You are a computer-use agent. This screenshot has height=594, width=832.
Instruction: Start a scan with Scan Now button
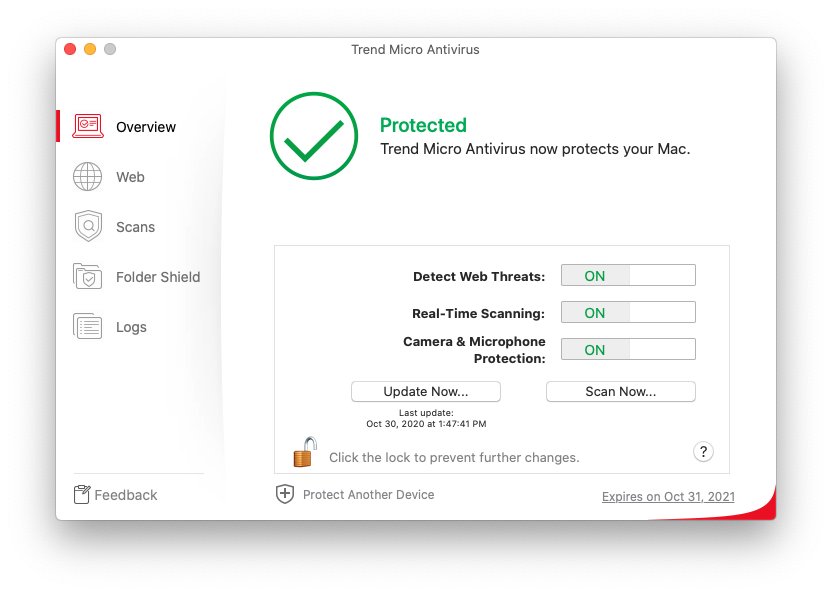tap(620, 391)
